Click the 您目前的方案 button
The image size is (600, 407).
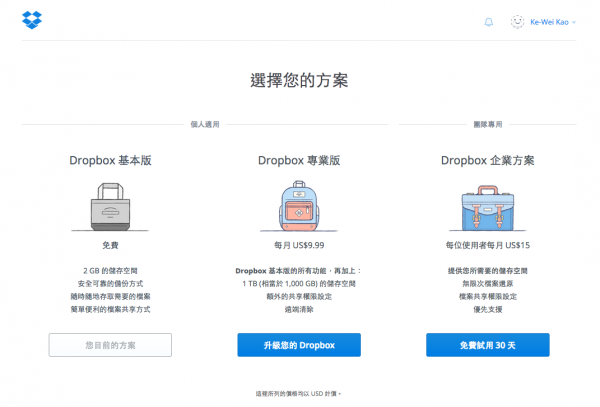(x=110, y=345)
